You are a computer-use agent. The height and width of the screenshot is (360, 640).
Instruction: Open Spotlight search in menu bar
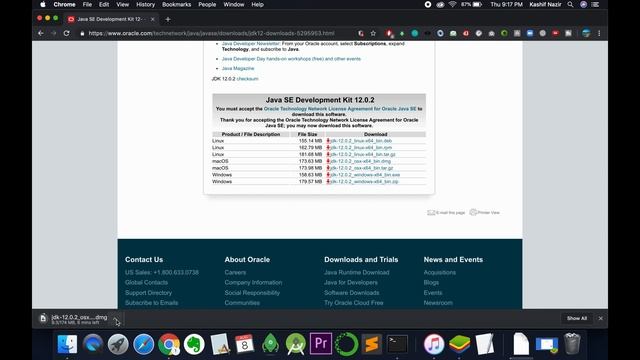(570, 4)
